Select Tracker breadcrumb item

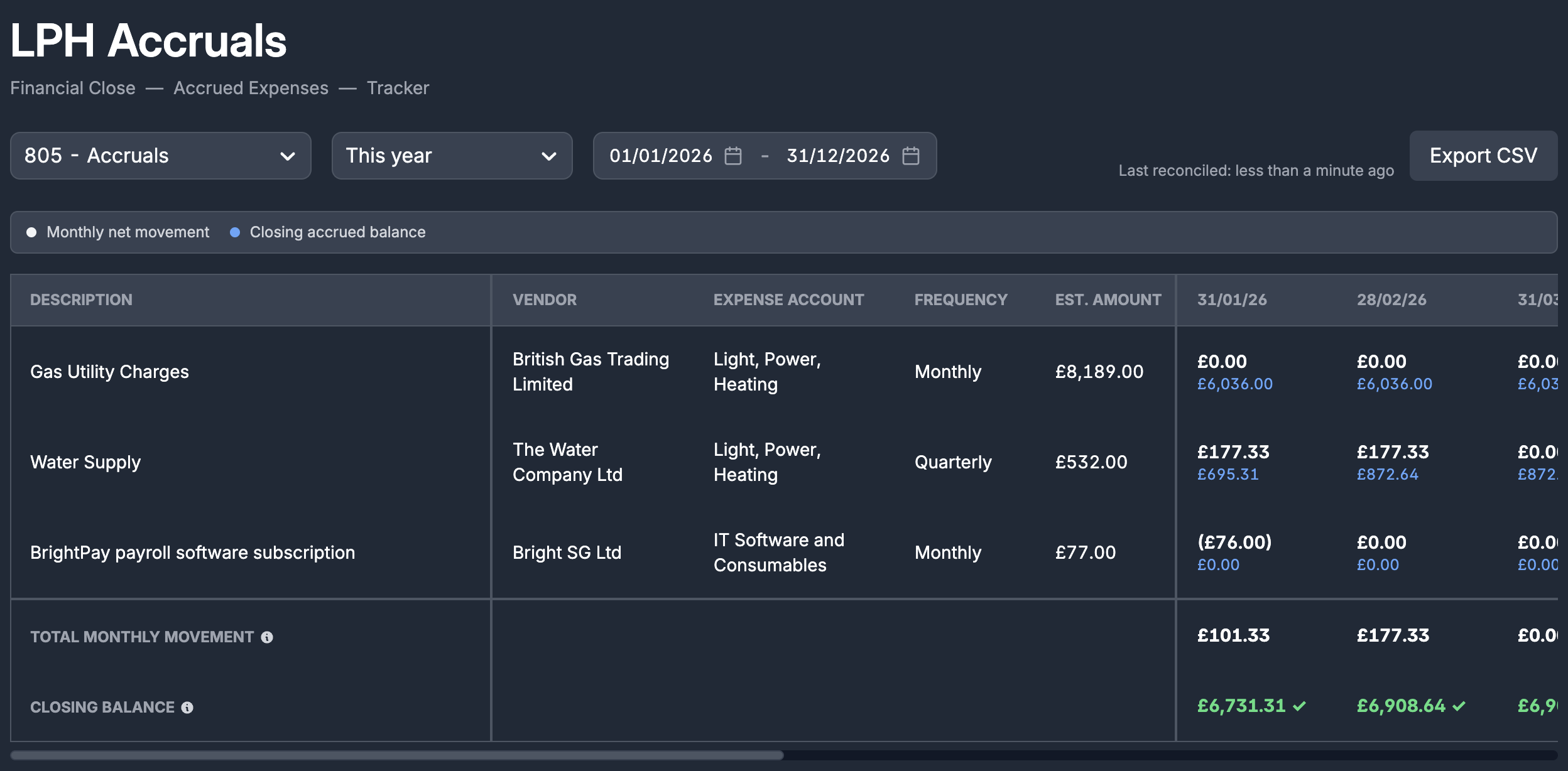(x=398, y=88)
